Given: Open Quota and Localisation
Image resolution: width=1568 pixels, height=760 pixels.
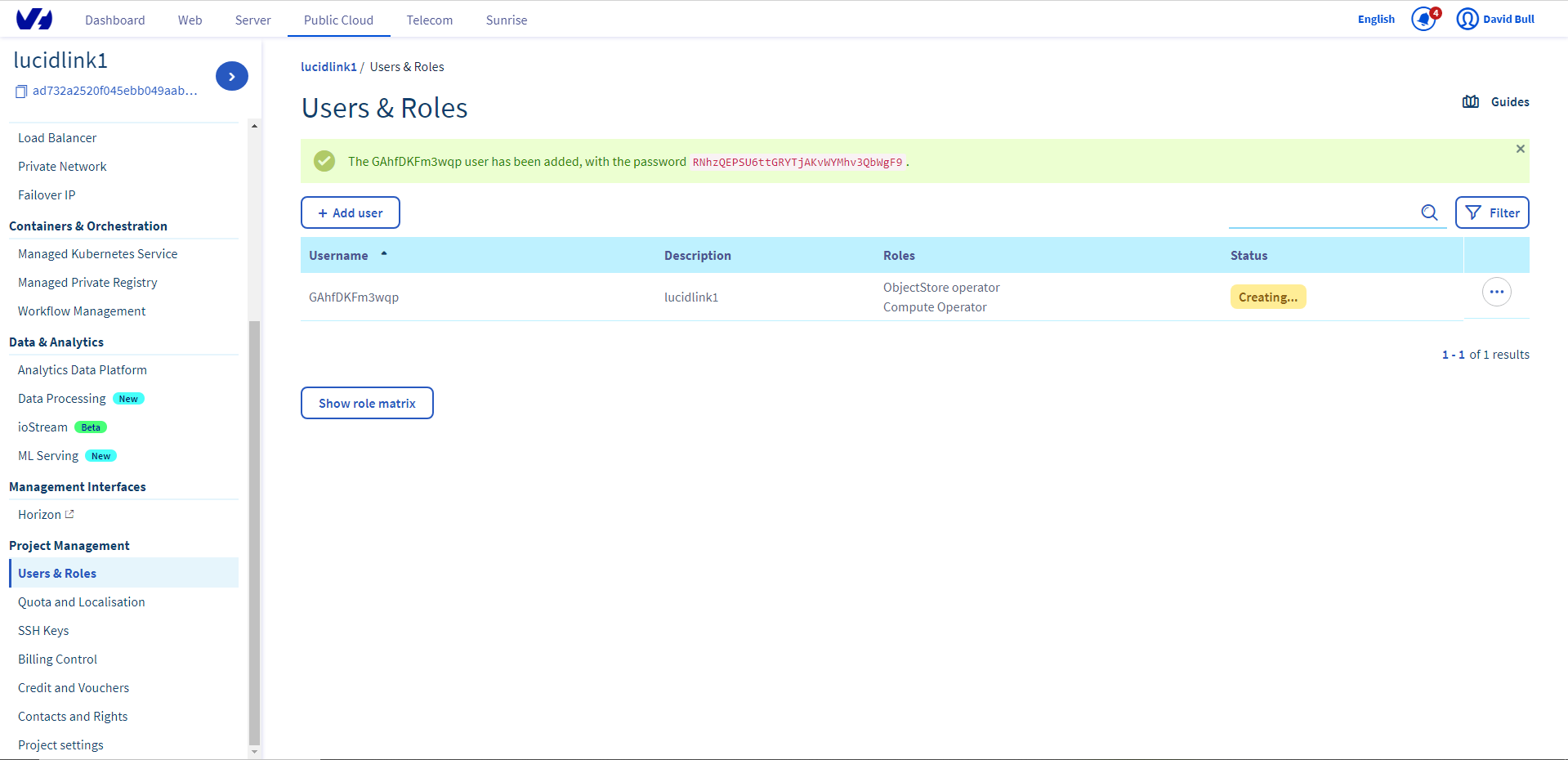Looking at the screenshot, I should (x=82, y=602).
